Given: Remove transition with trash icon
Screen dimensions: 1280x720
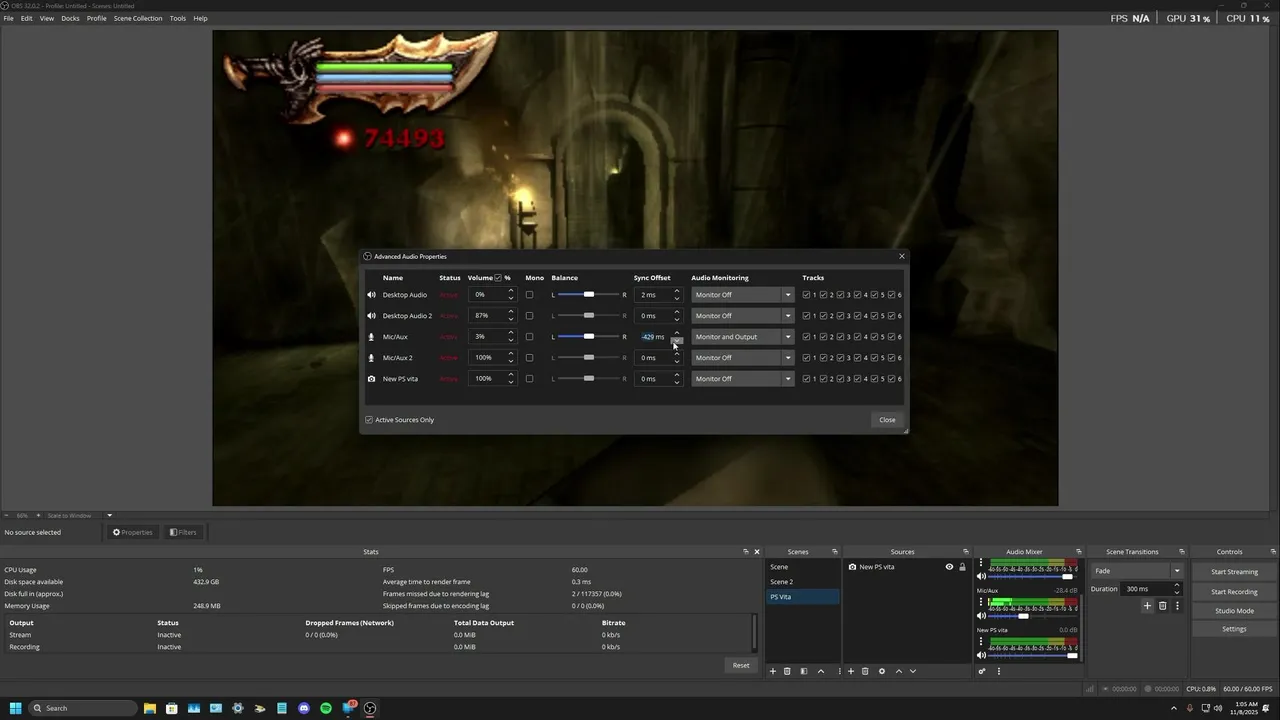Looking at the screenshot, I should (1163, 606).
